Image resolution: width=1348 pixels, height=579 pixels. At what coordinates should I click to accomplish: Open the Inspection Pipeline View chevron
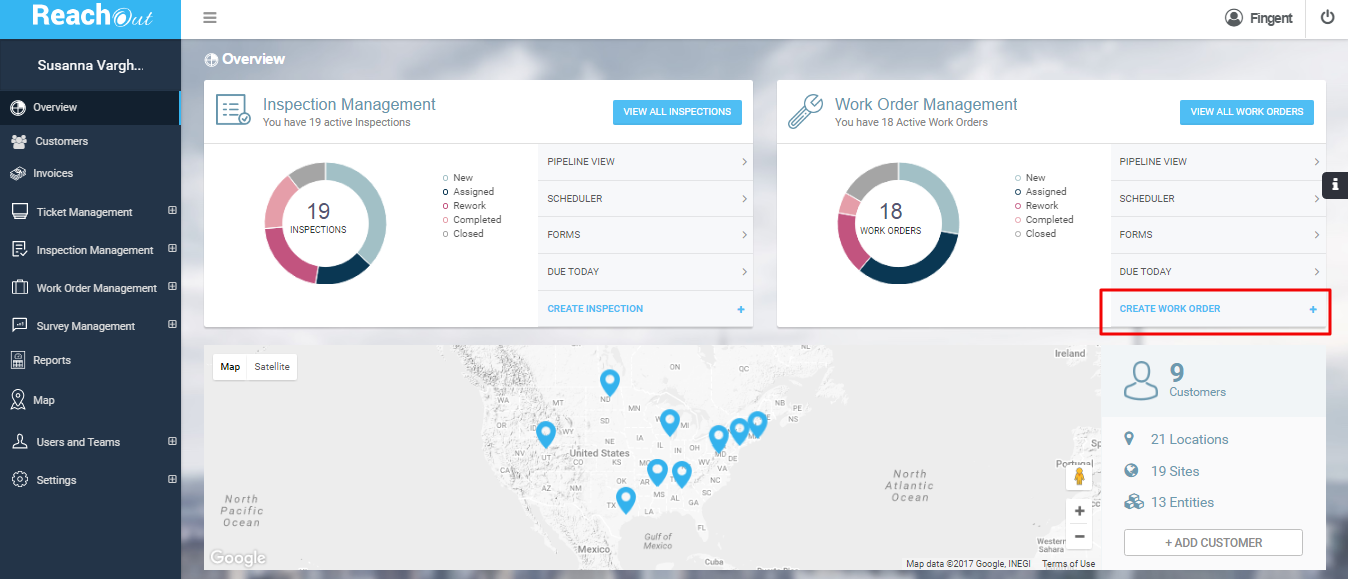pos(744,162)
